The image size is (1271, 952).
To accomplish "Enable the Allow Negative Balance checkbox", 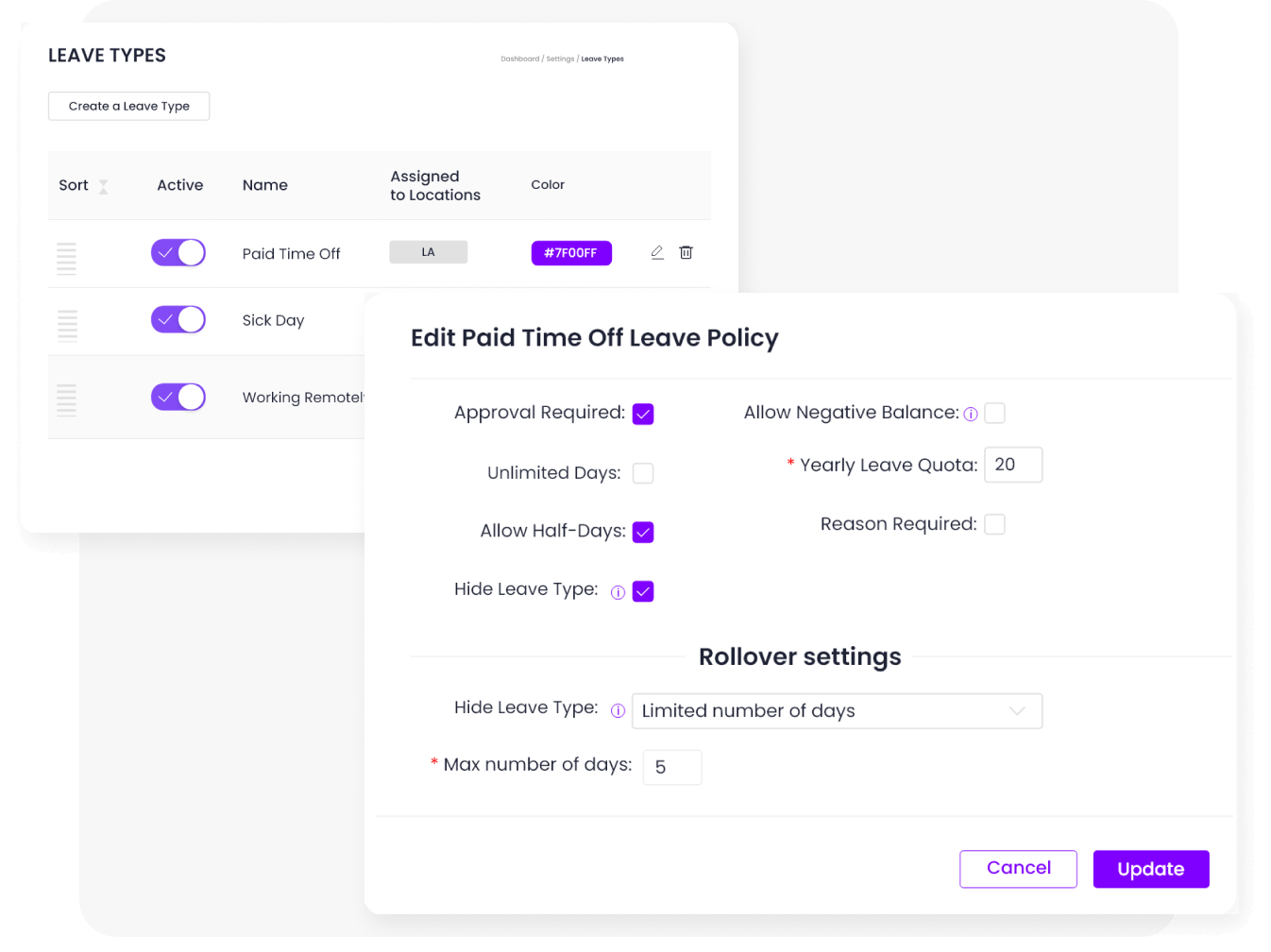I will click(x=994, y=413).
